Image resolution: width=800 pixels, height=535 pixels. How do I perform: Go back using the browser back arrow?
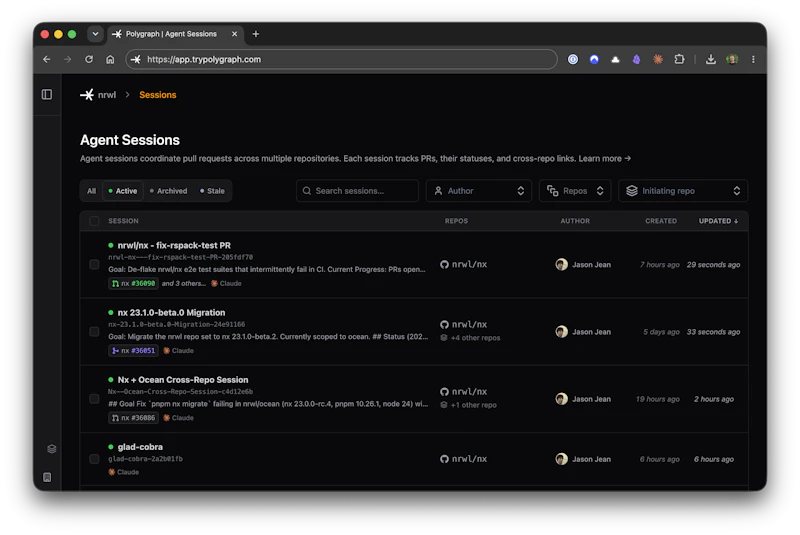tap(47, 60)
